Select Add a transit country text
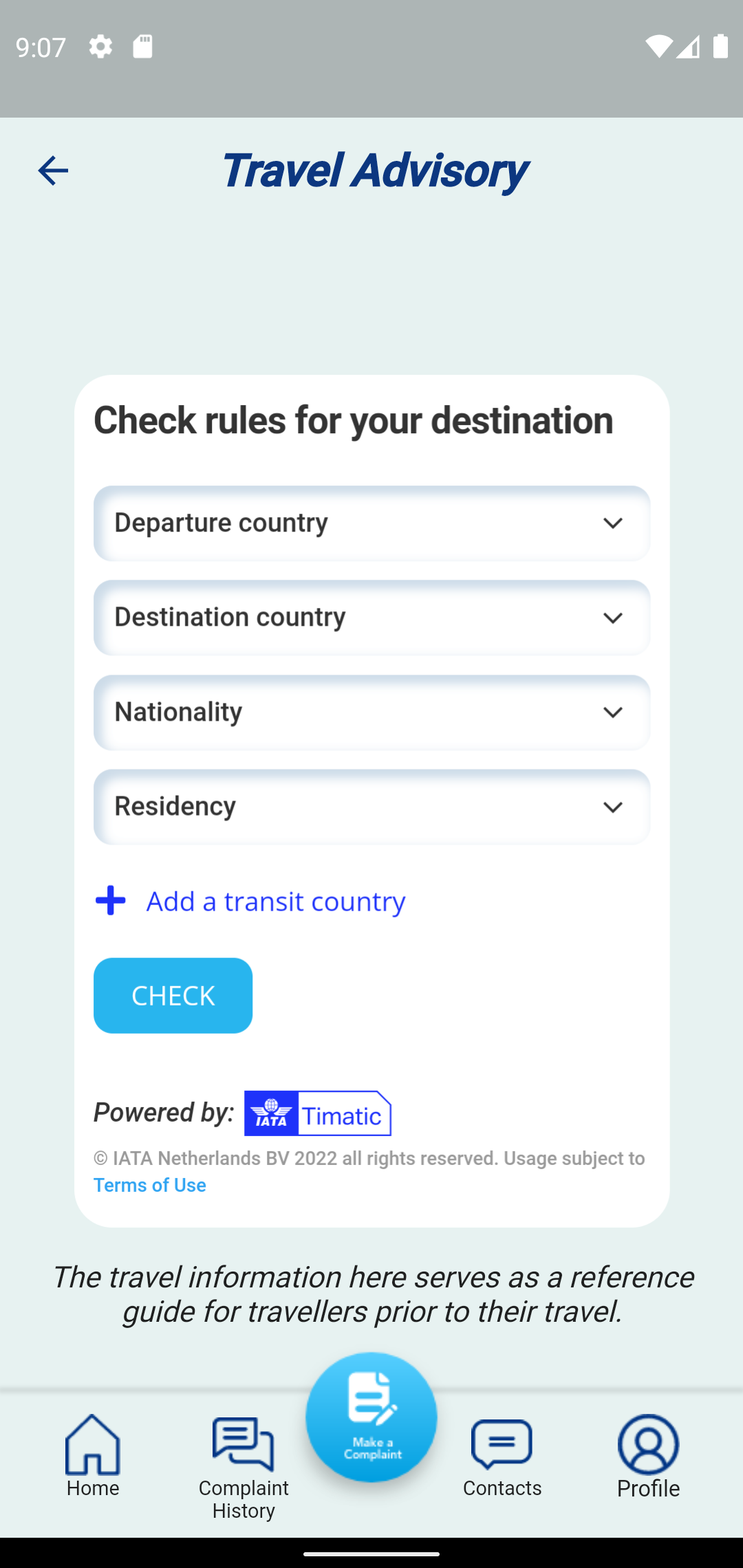The image size is (743, 1568). click(x=276, y=901)
